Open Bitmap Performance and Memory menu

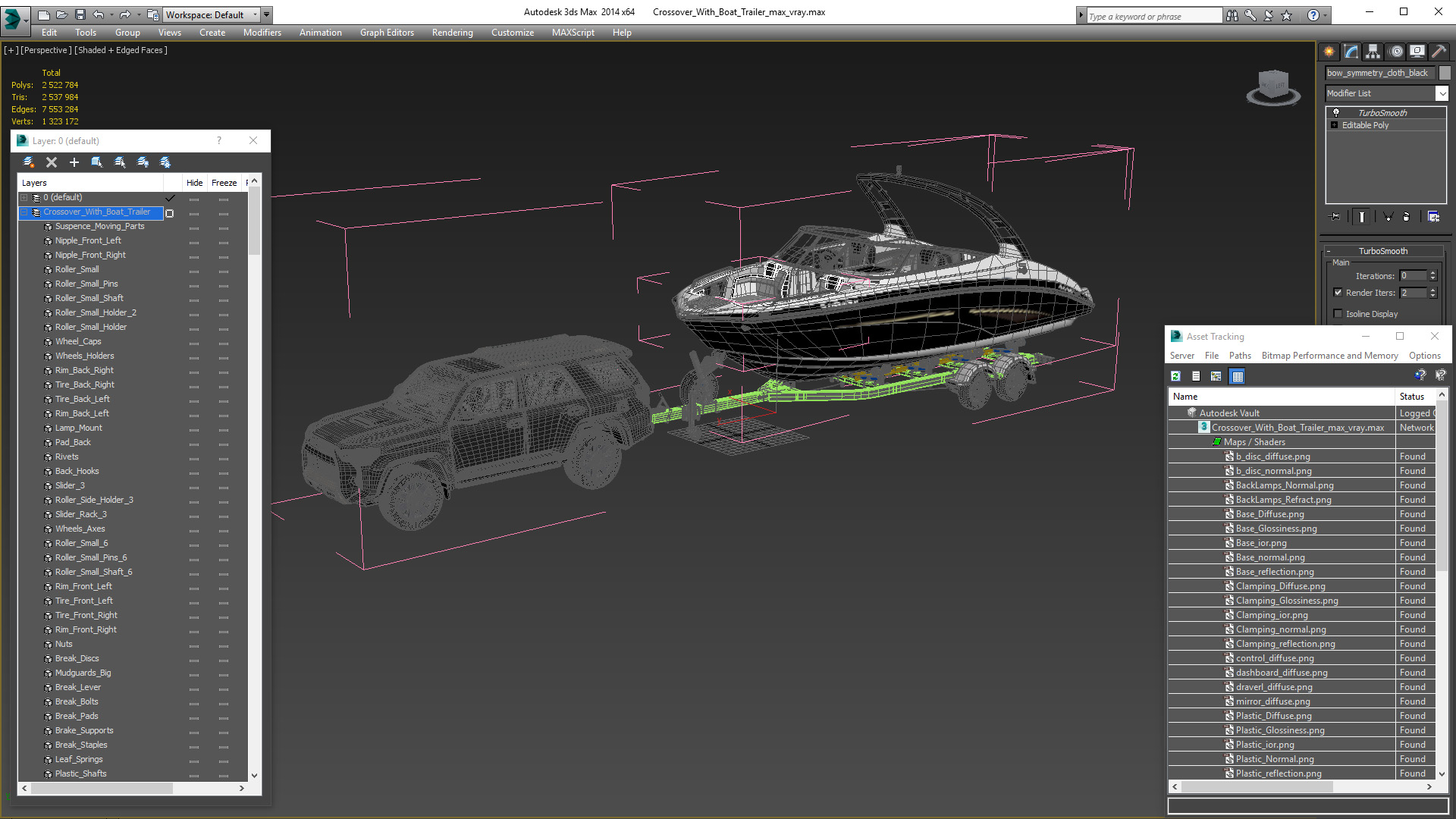pos(1329,356)
